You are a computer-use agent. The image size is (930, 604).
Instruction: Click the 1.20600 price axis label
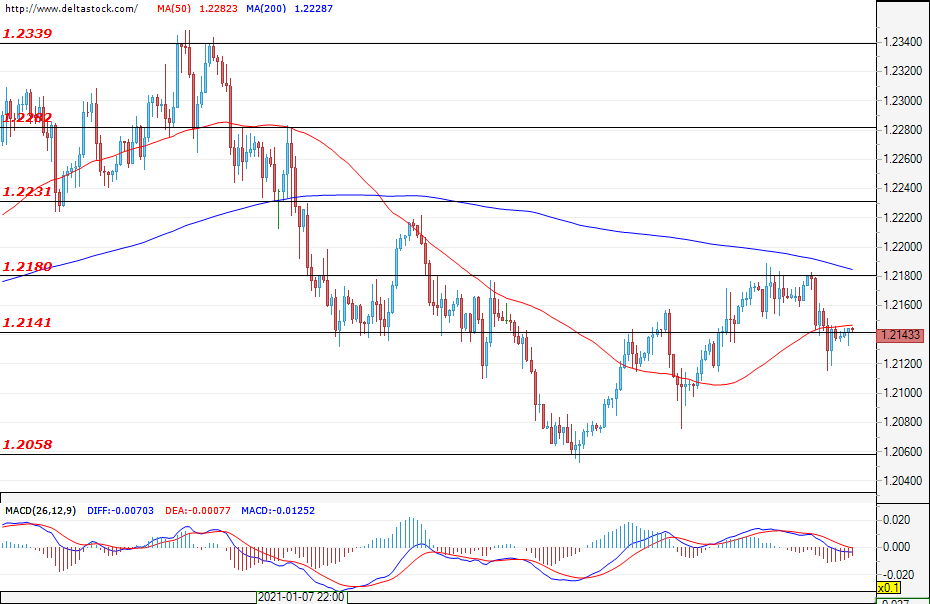902,452
